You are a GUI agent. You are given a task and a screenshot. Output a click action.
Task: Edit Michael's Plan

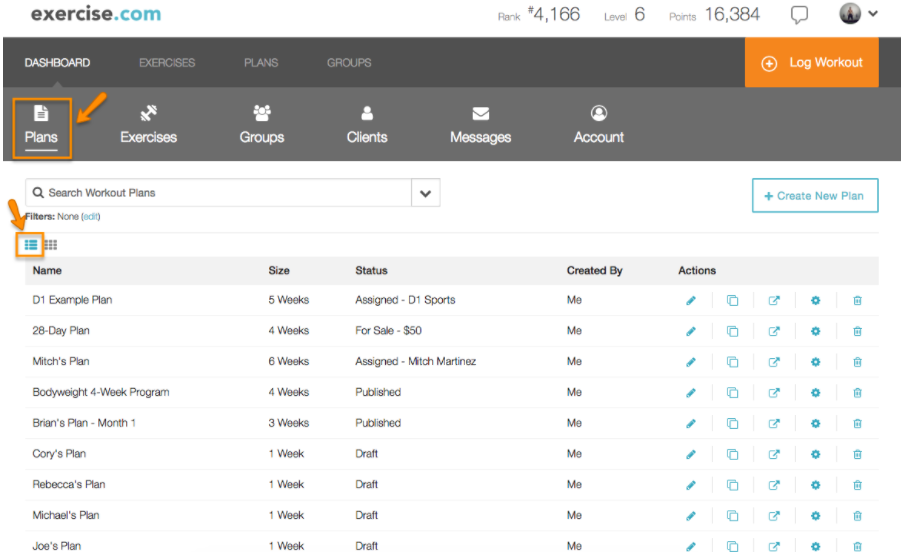691,516
